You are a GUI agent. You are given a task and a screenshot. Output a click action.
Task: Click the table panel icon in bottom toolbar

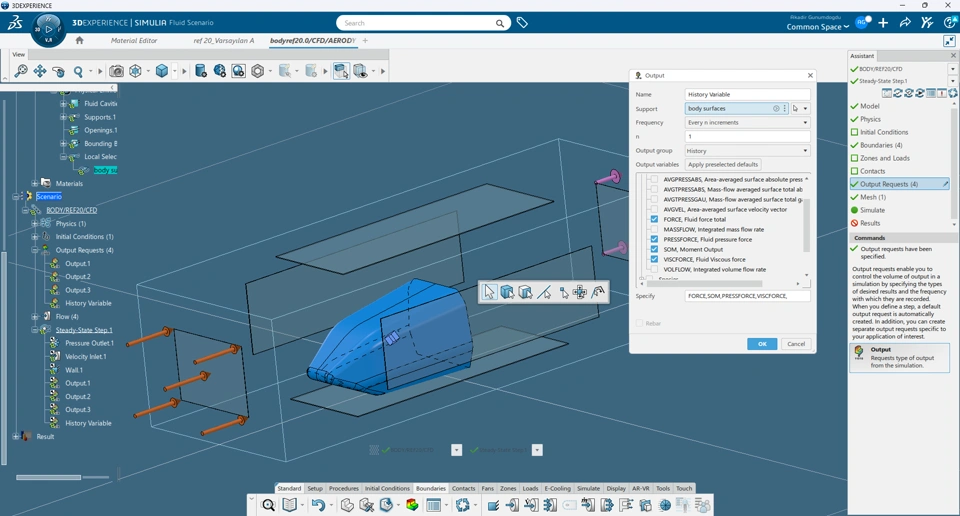point(433,505)
